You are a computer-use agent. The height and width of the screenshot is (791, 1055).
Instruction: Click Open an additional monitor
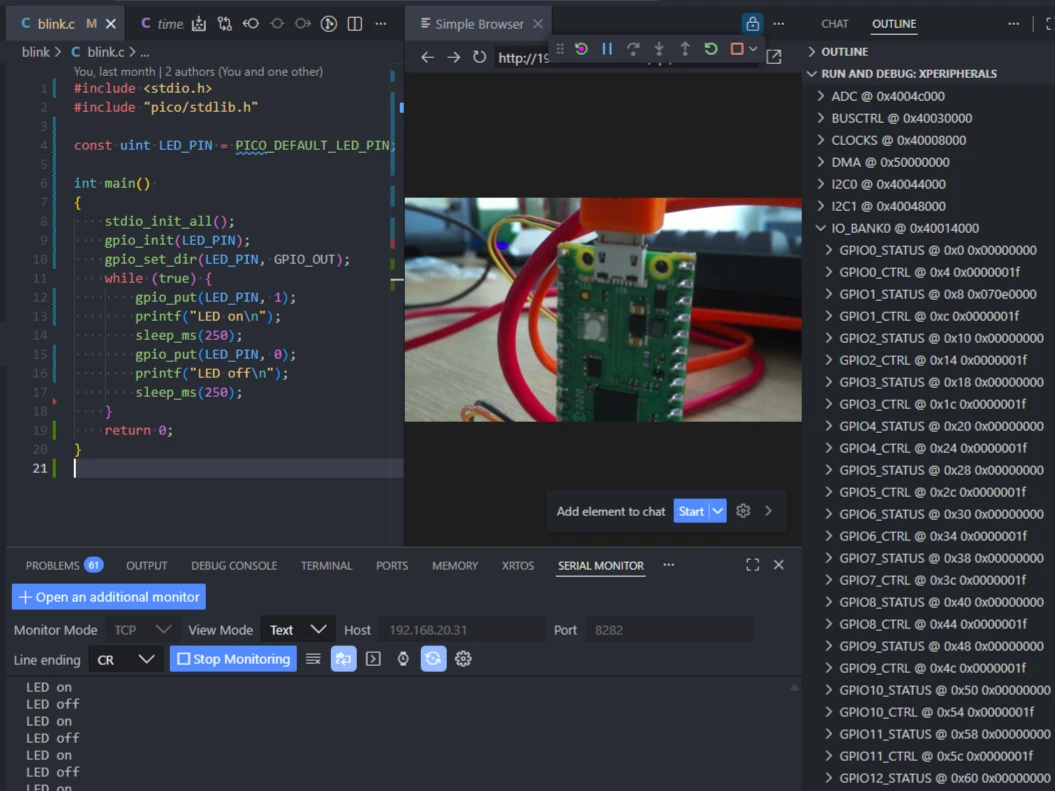point(109,597)
